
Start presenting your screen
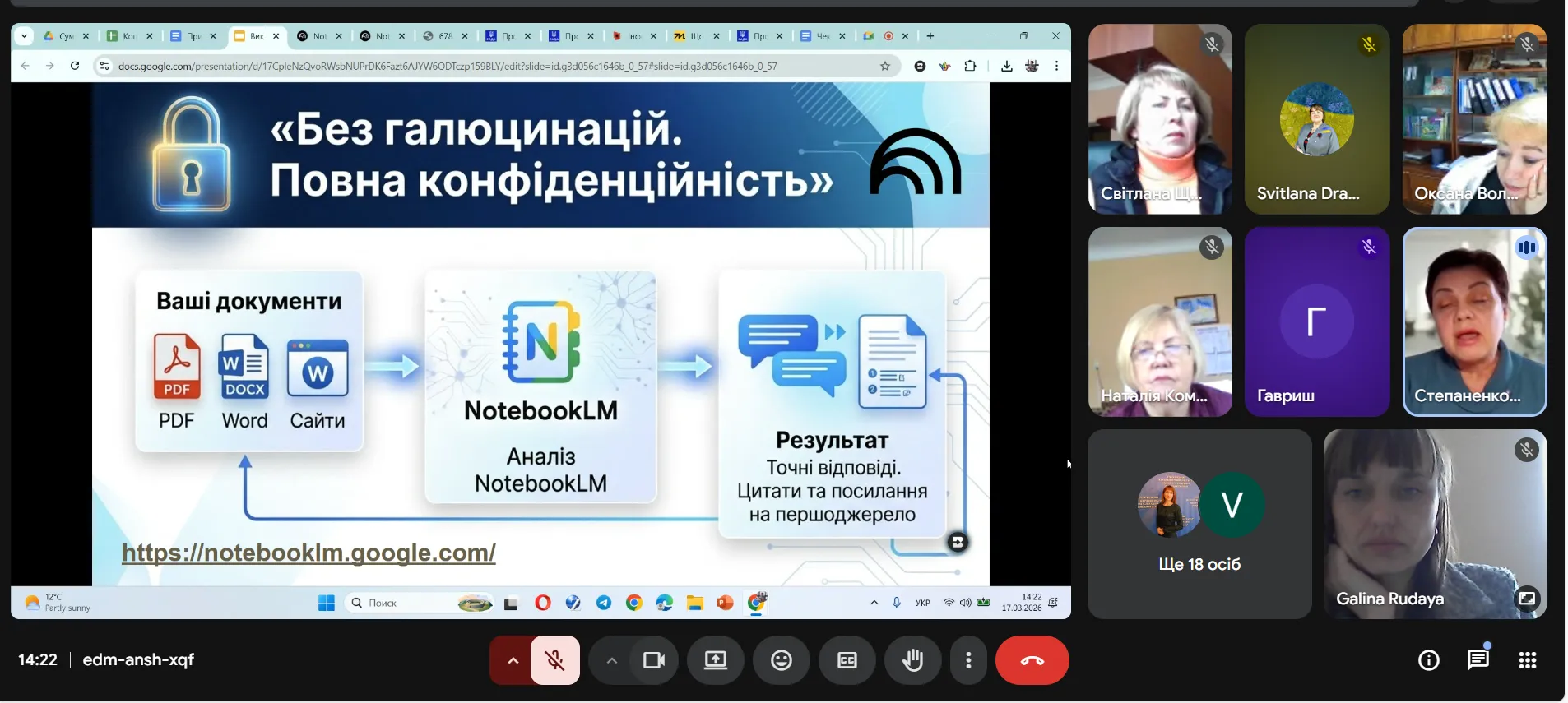pyautogui.click(x=716, y=660)
